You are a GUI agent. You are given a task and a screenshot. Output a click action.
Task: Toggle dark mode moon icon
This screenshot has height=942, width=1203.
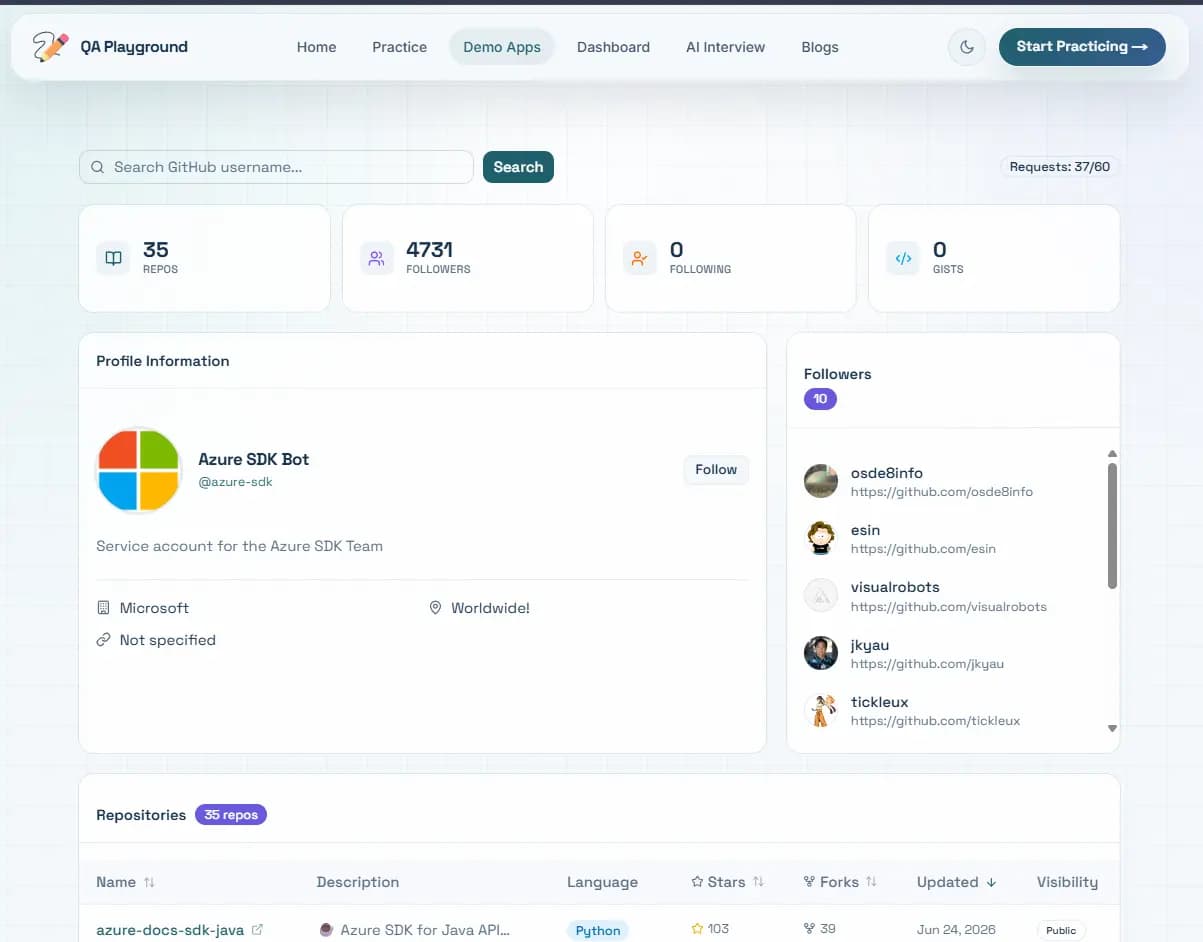(967, 47)
